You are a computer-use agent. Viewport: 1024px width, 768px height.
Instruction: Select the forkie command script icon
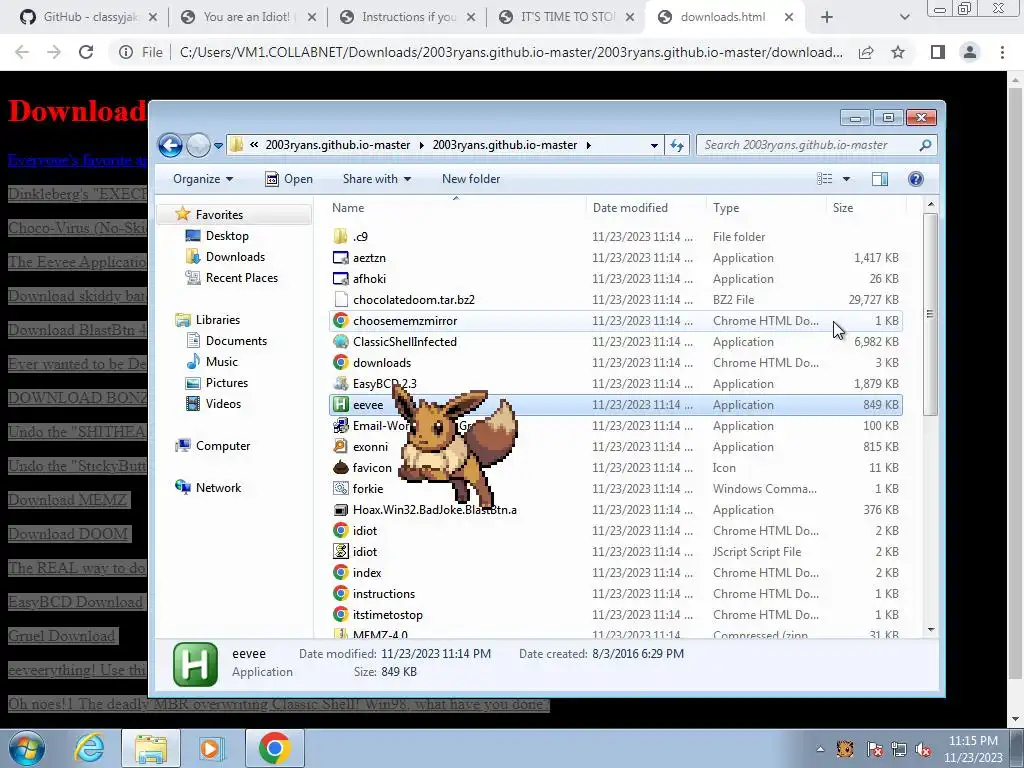[340, 488]
